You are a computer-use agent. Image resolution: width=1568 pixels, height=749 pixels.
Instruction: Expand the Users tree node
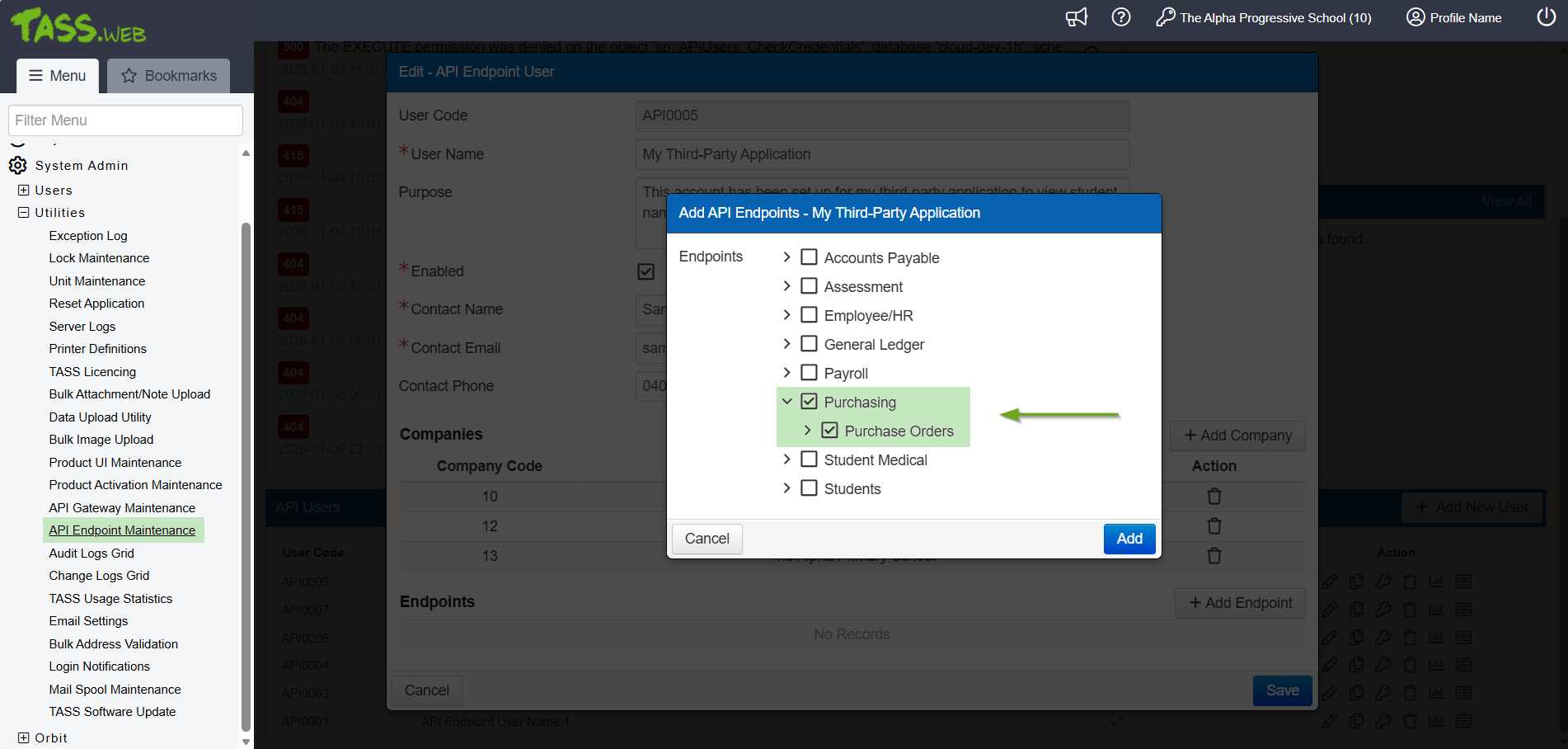[24, 191]
